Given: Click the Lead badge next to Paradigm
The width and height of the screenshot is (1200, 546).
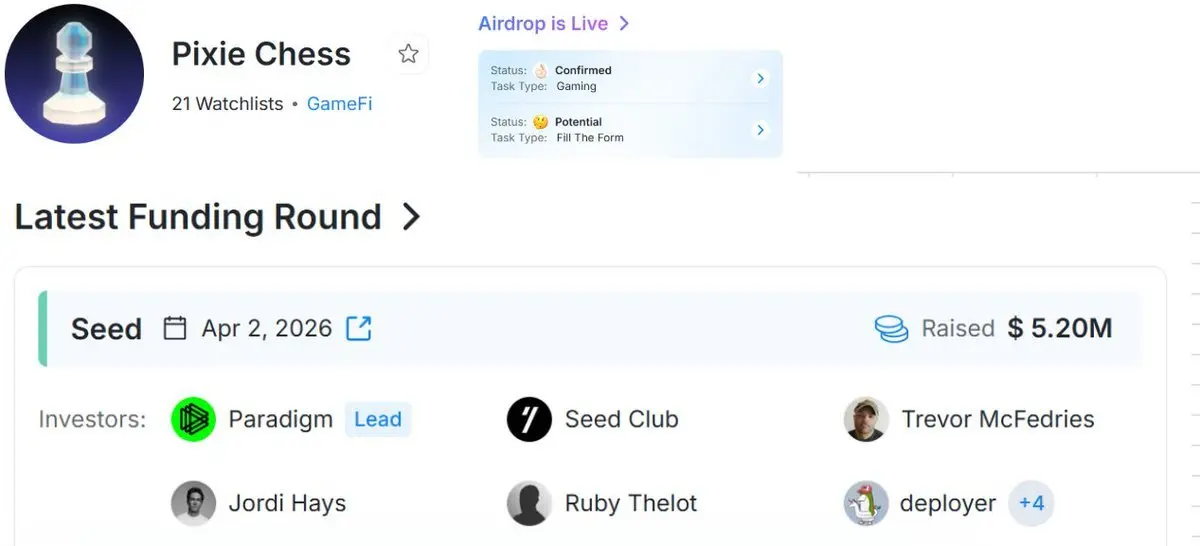Looking at the screenshot, I should [x=378, y=420].
